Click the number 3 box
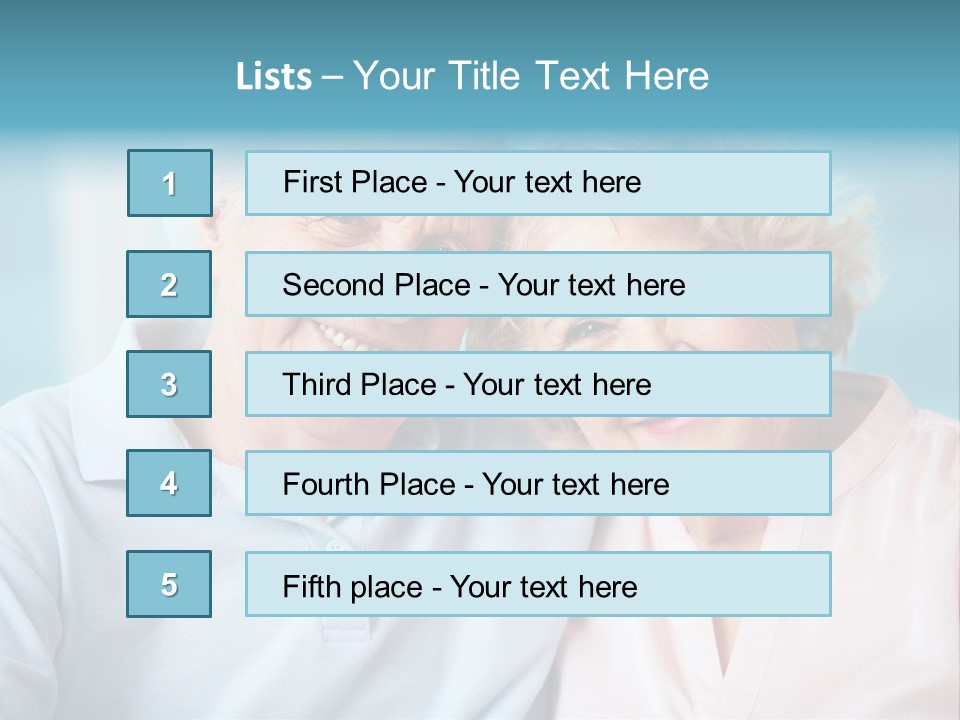The width and height of the screenshot is (960, 720). click(x=169, y=384)
